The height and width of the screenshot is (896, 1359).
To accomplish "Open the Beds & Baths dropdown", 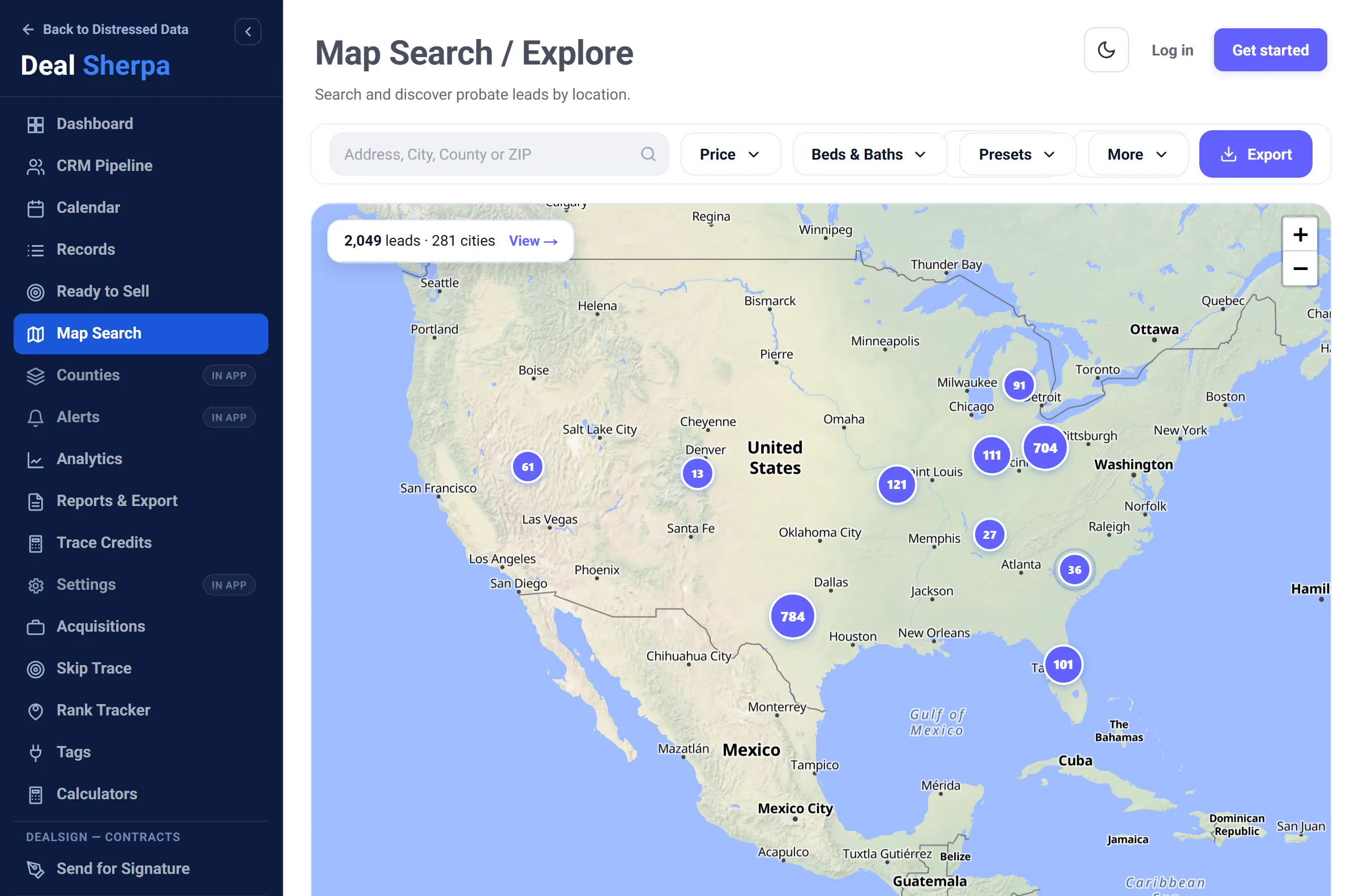I will 869,155.
